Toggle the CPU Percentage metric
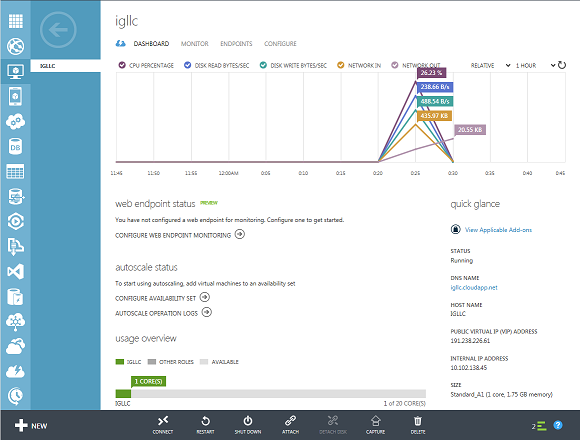The width and height of the screenshot is (580, 440). pos(122,65)
